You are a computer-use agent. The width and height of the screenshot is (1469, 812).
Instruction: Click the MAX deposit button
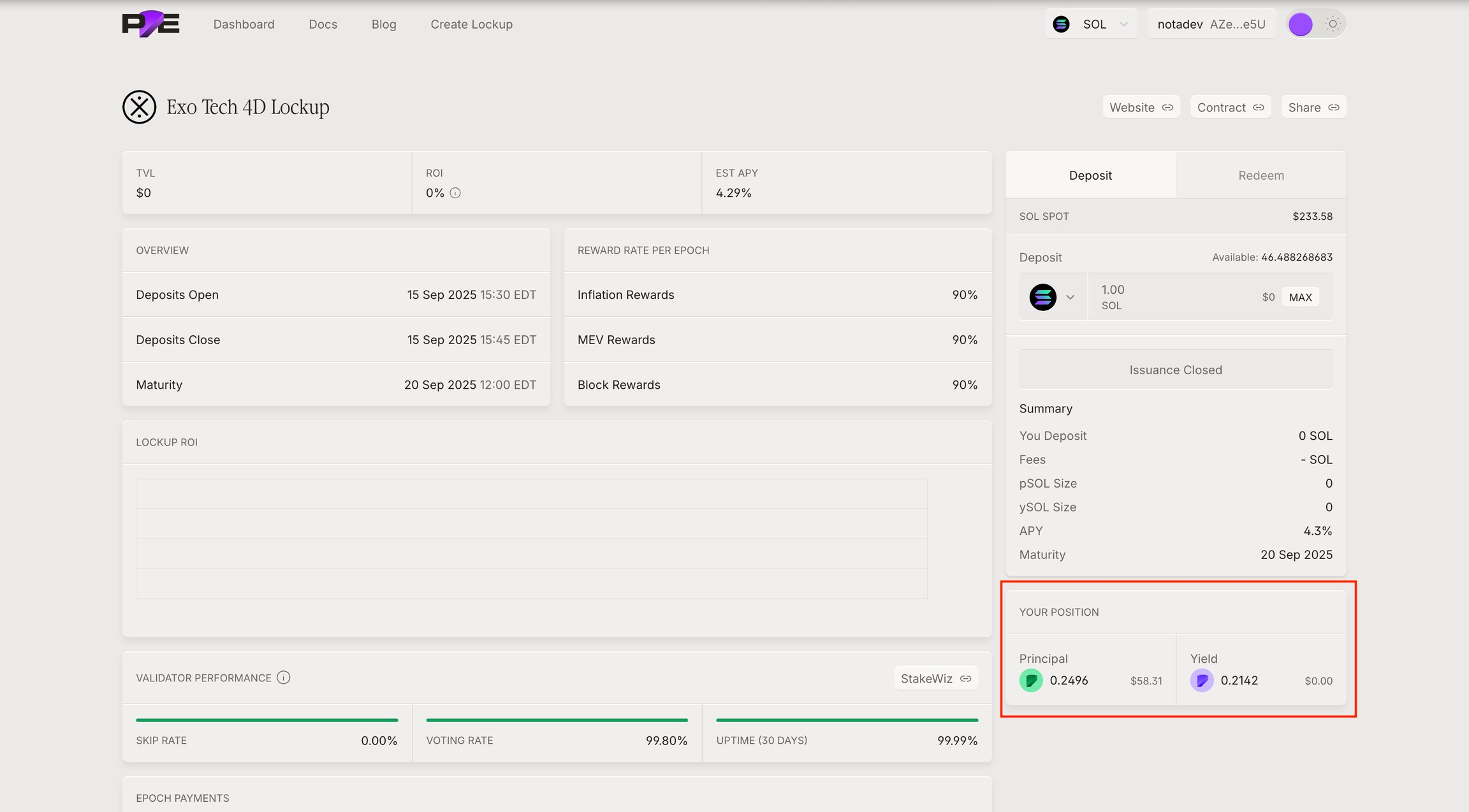click(1300, 297)
